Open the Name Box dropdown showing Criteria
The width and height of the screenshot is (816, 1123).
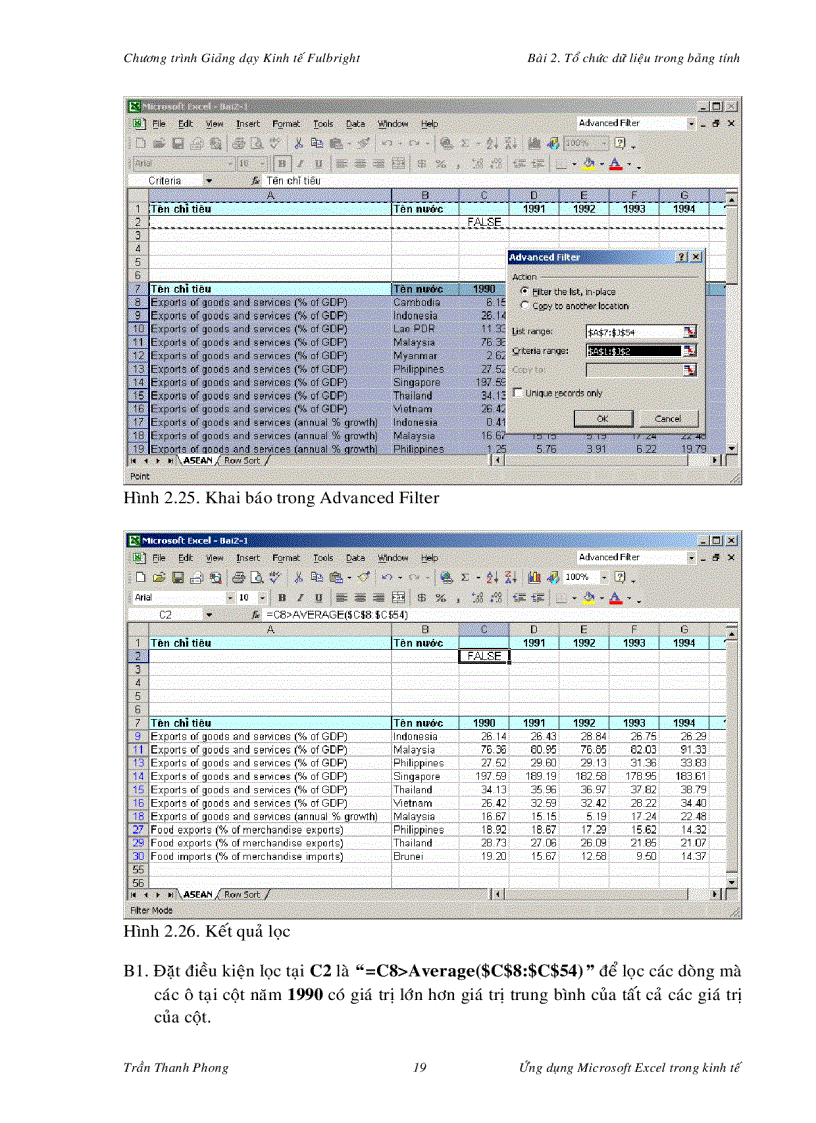(210, 181)
